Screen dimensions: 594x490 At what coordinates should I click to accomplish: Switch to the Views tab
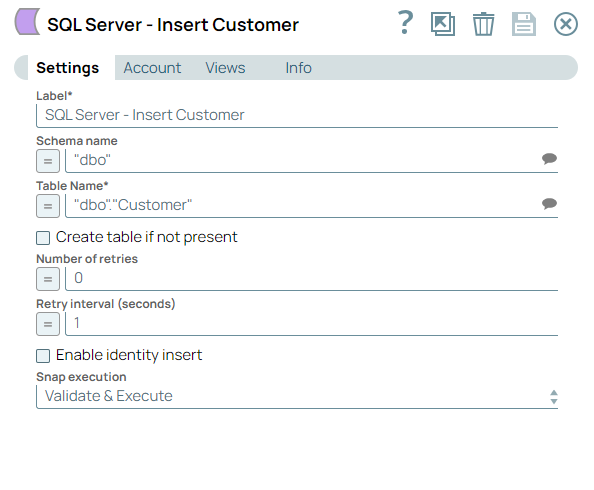[x=225, y=68]
